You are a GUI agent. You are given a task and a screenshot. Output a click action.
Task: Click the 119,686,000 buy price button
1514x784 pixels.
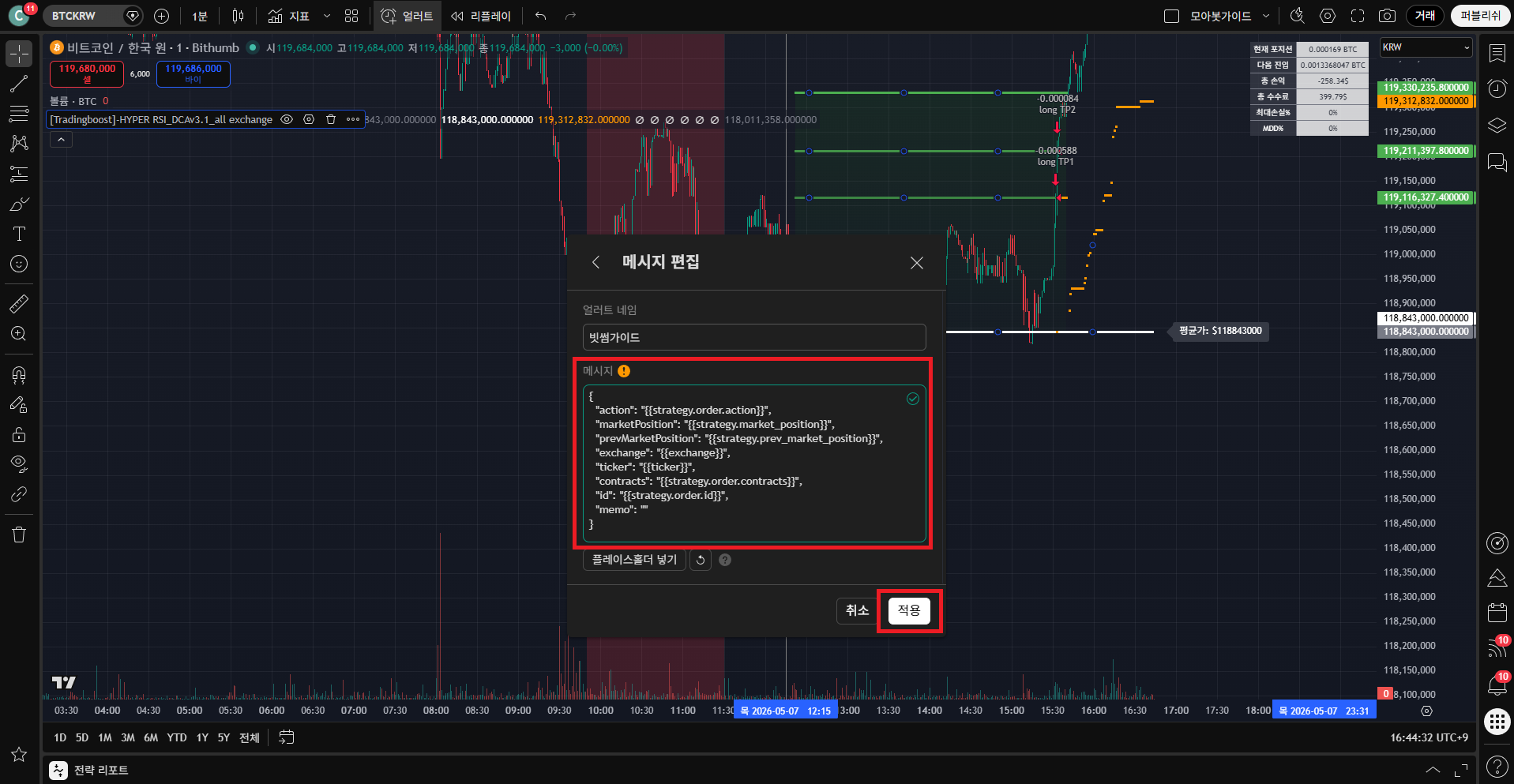point(193,73)
